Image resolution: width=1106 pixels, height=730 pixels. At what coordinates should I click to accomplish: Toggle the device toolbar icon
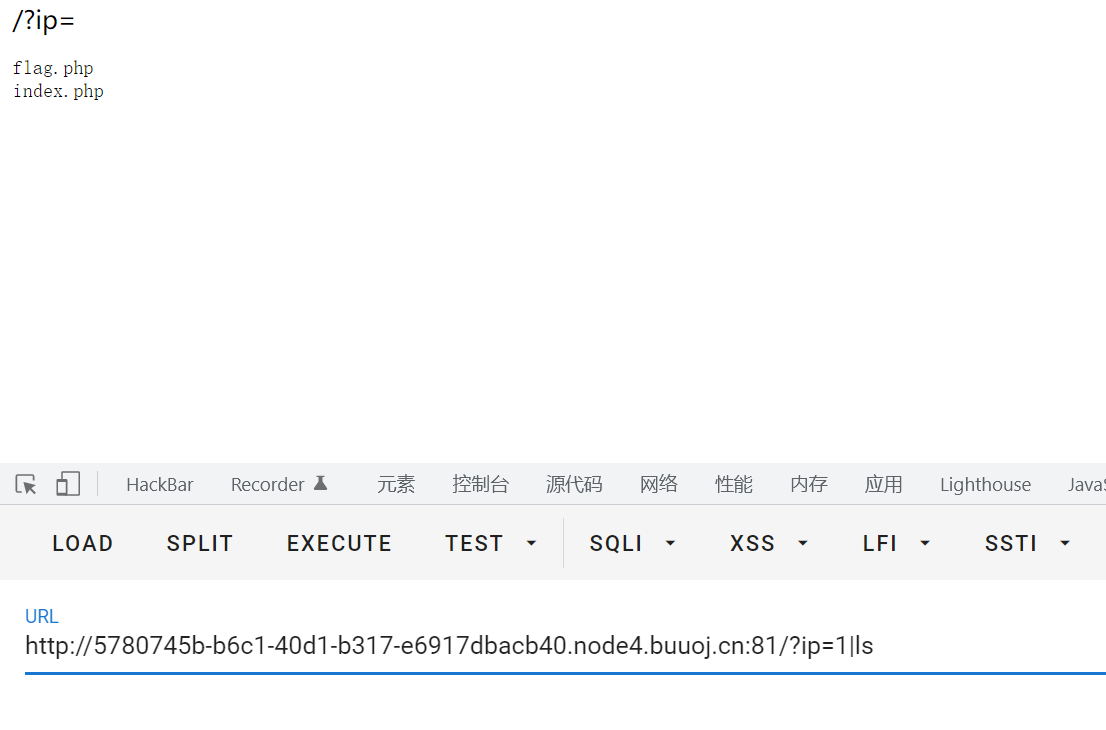click(x=67, y=485)
